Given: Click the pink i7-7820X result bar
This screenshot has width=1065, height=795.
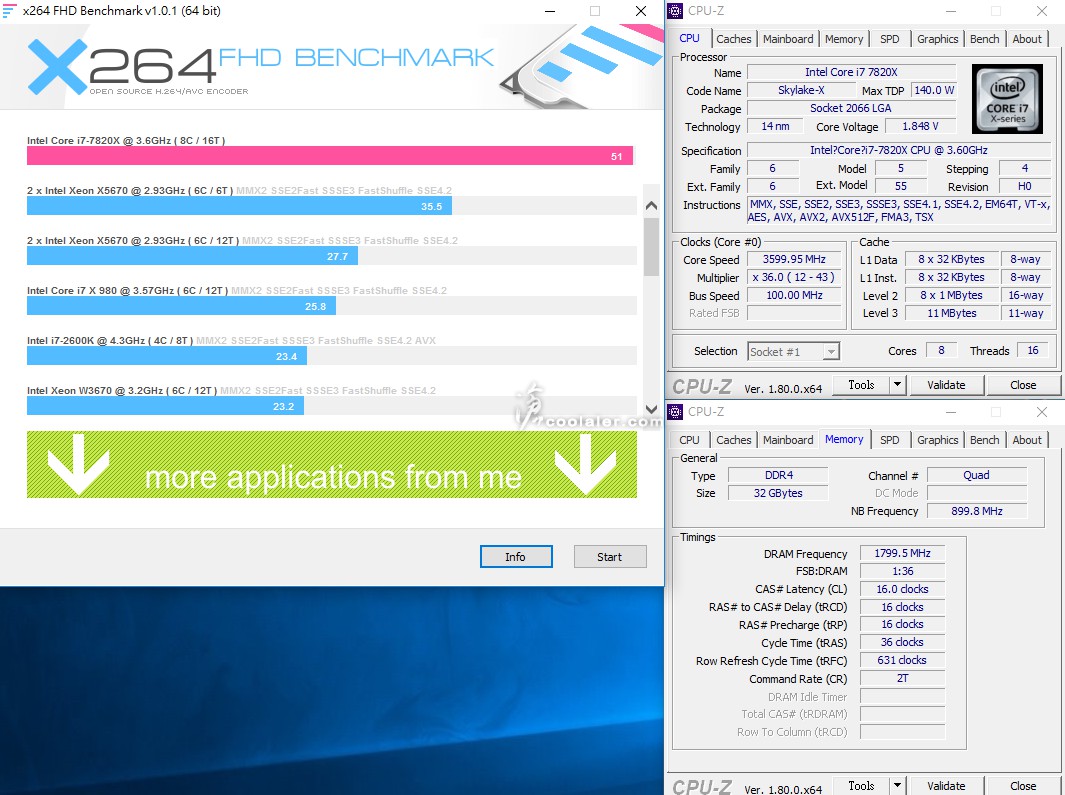Looking at the screenshot, I should pos(330,156).
